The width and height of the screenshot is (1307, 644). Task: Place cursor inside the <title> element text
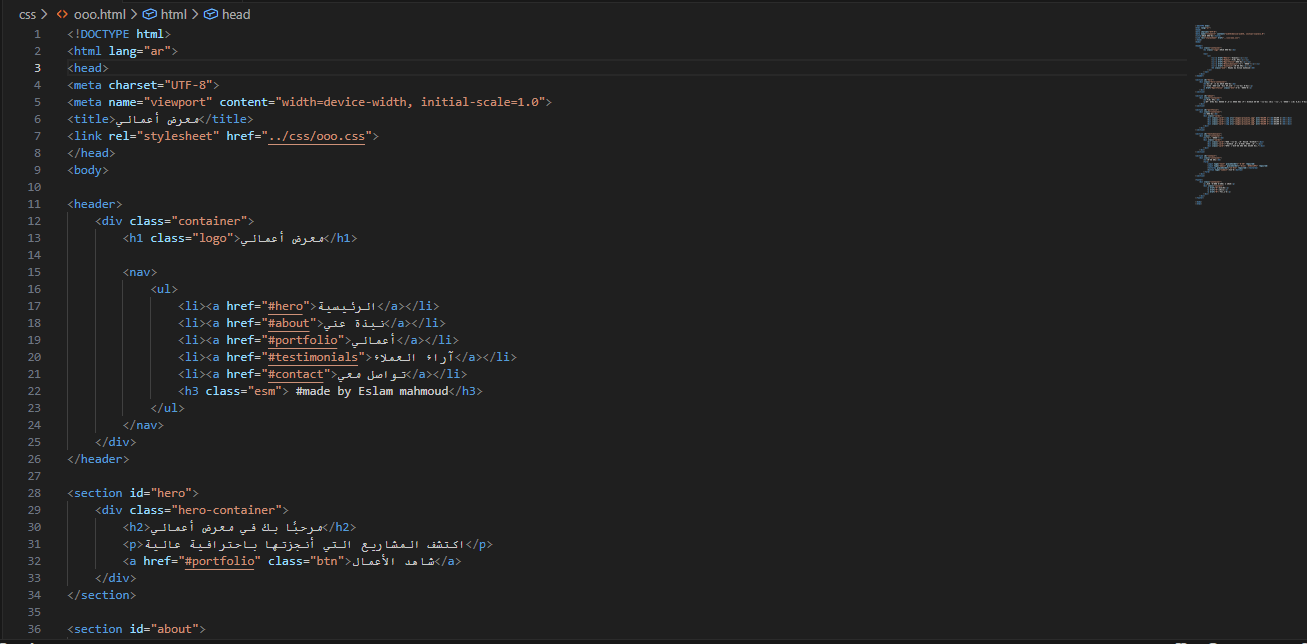155,118
